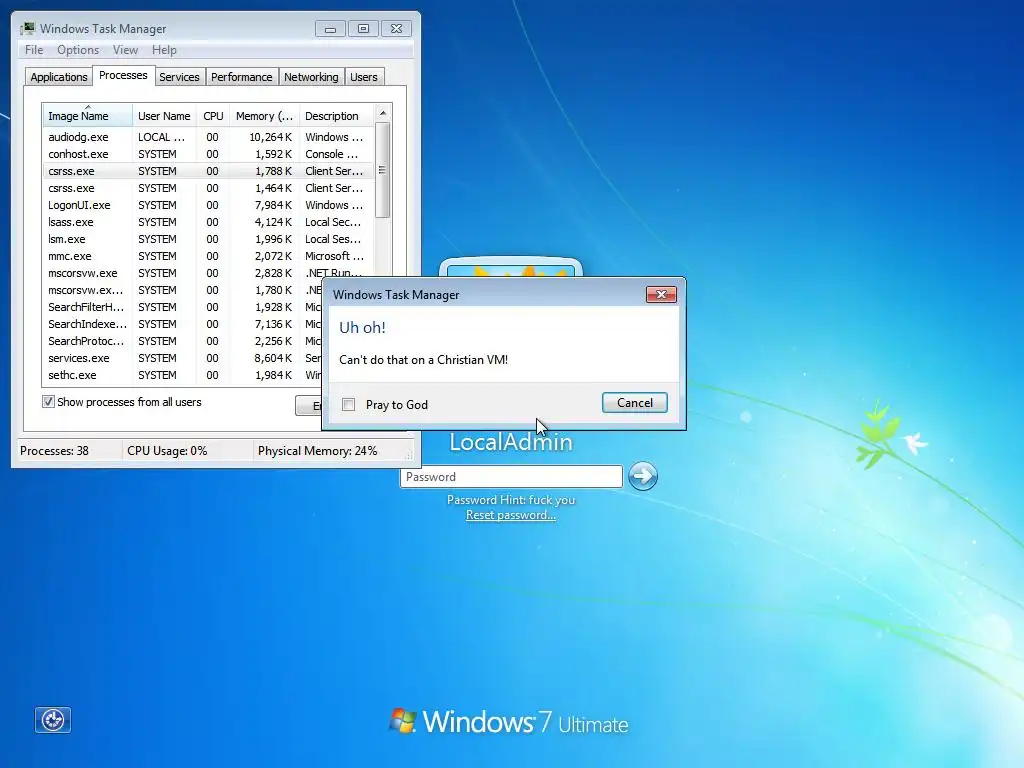The image size is (1024, 768).
Task: Sort by Description column header
Action: (336, 116)
